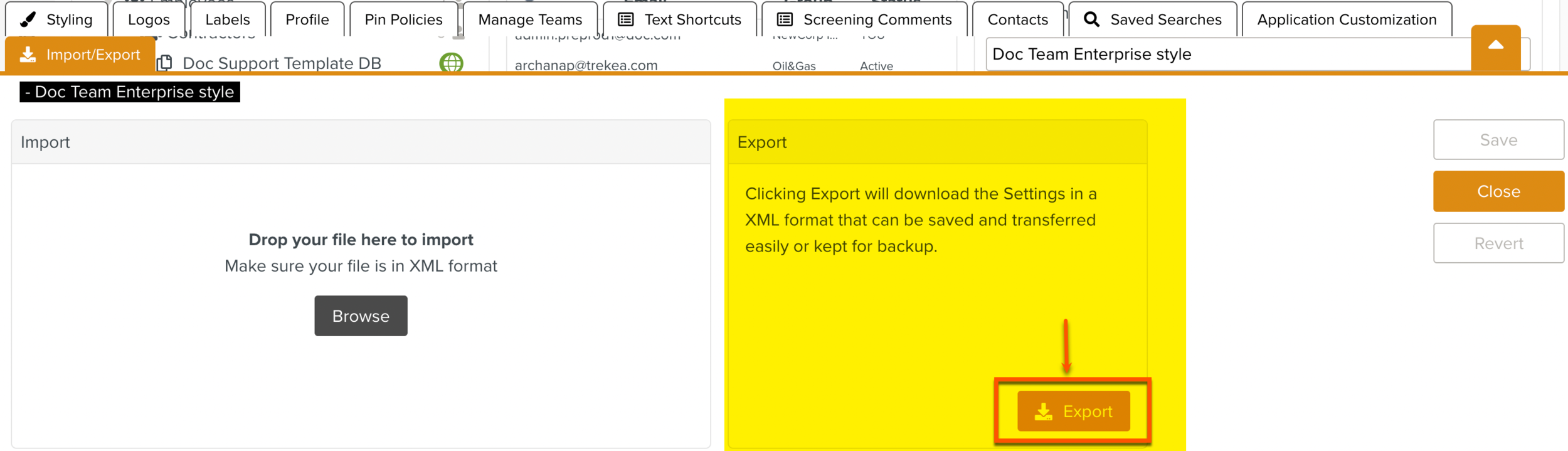
Task: Select the Import/Export tab
Action: [80, 55]
